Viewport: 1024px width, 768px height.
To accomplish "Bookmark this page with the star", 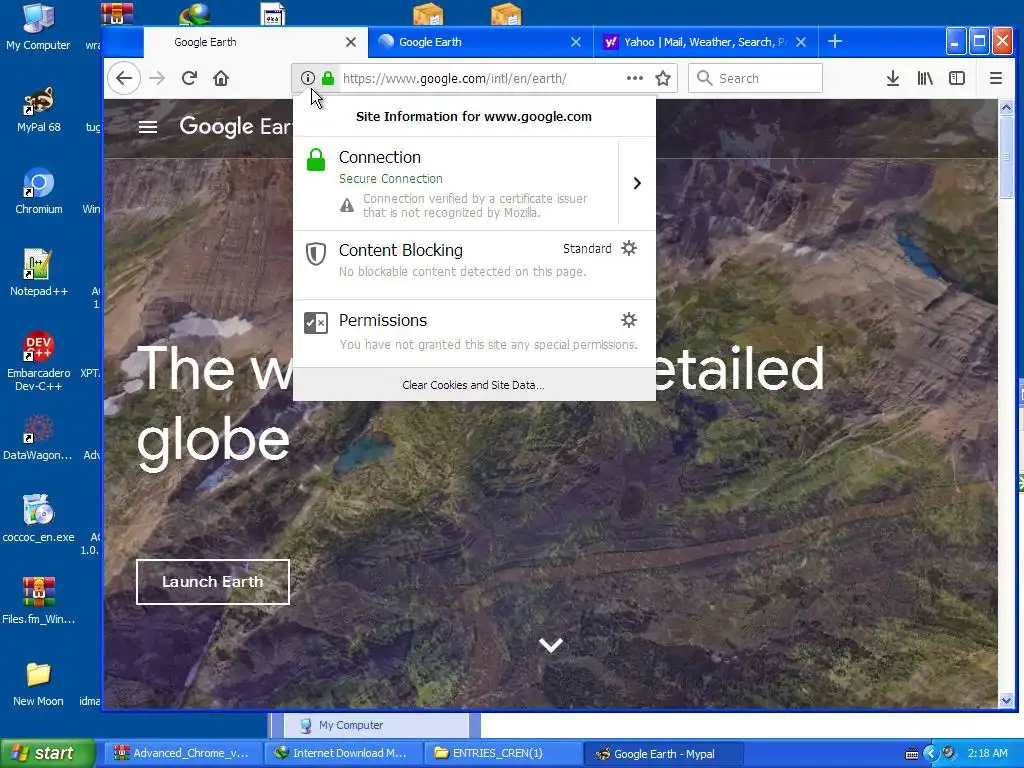I will pos(663,78).
